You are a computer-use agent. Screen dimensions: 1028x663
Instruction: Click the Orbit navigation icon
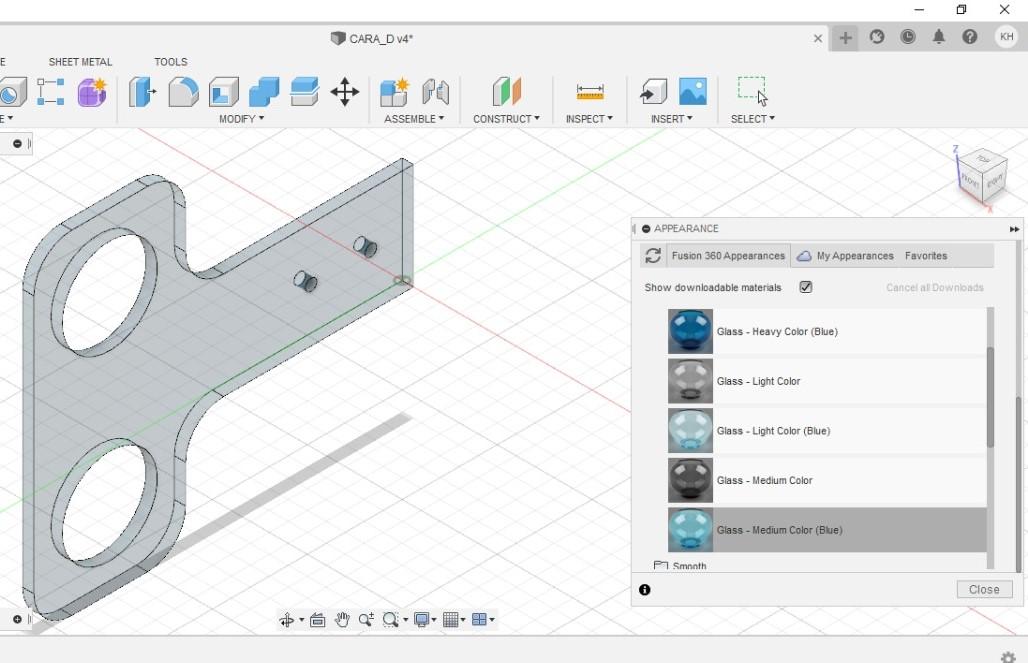(287, 620)
